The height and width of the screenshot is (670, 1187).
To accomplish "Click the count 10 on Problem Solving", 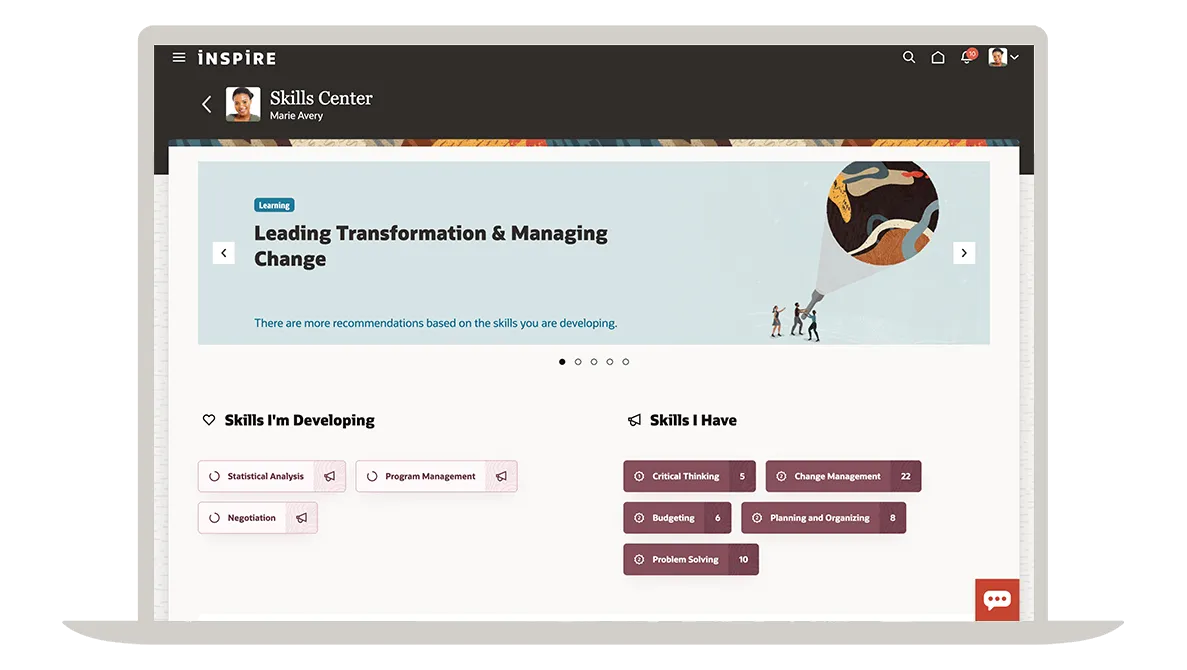I will pyautogui.click(x=743, y=559).
